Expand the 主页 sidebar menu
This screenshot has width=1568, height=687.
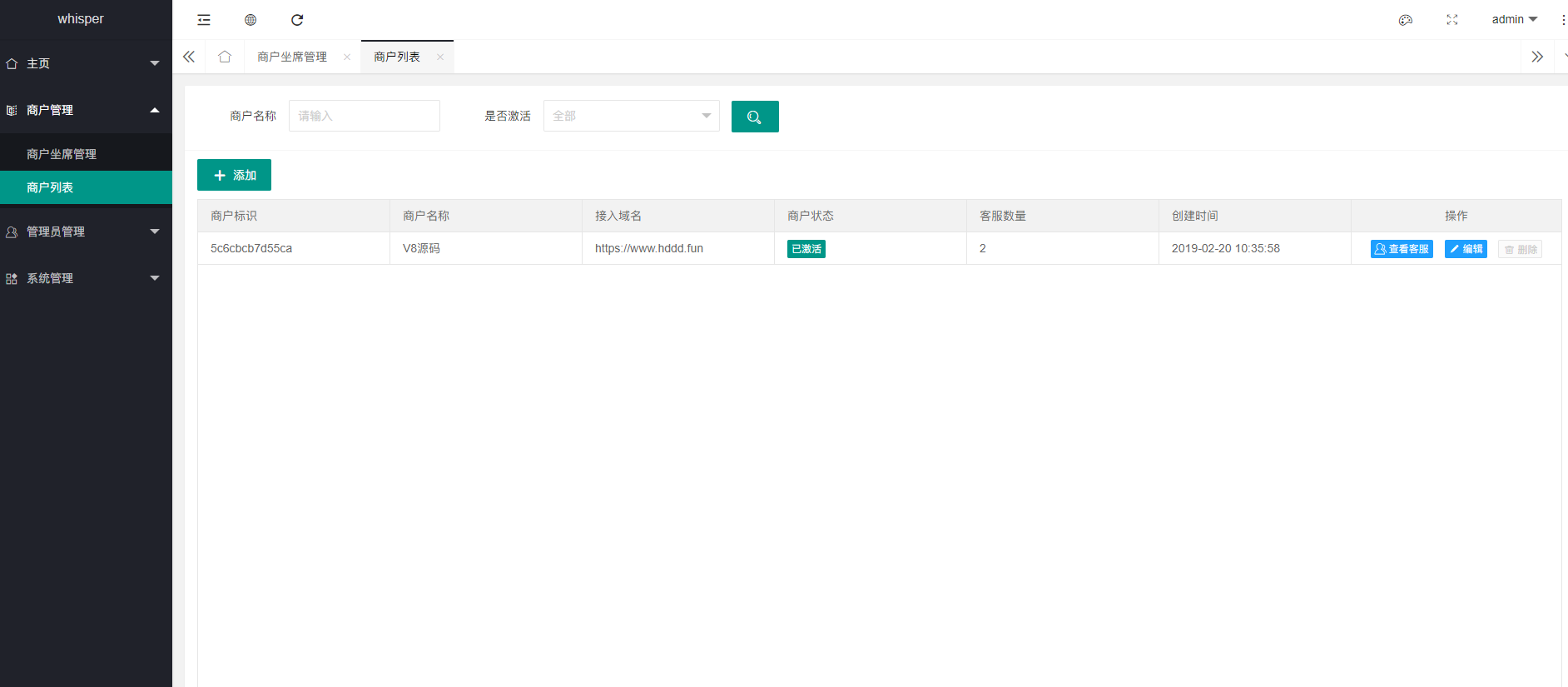point(86,63)
